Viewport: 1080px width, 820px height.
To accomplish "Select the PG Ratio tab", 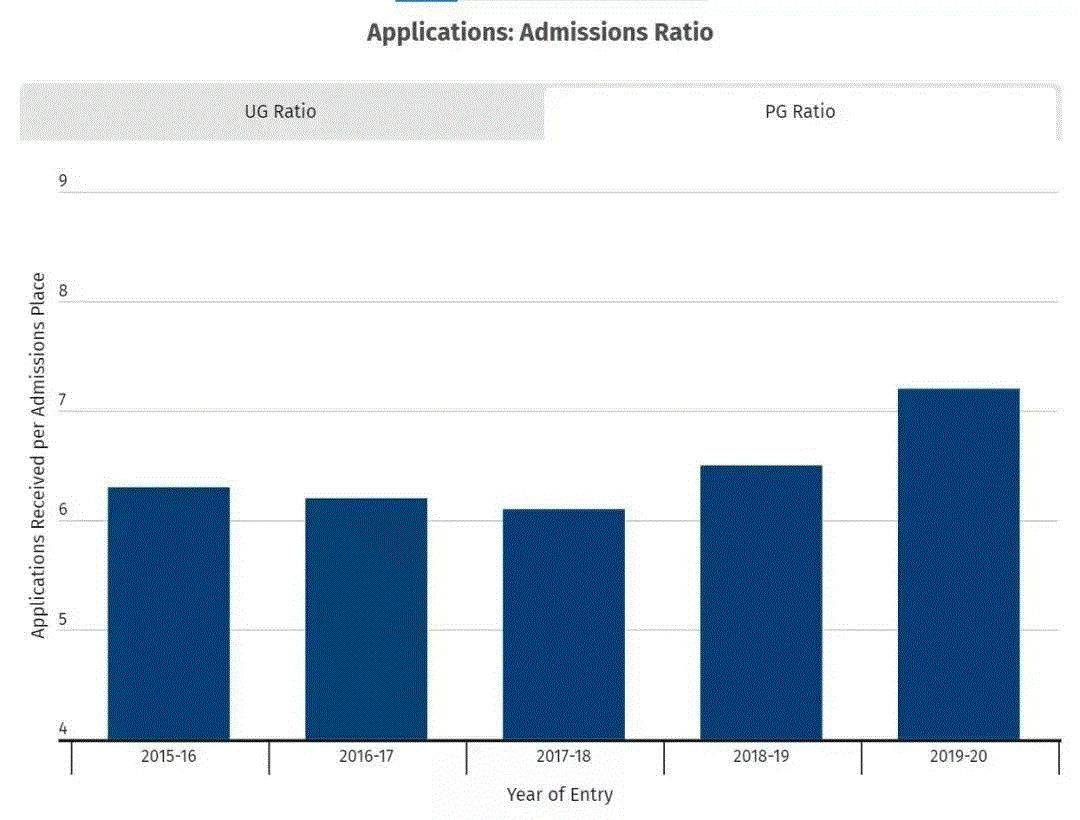I will (x=799, y=112).
